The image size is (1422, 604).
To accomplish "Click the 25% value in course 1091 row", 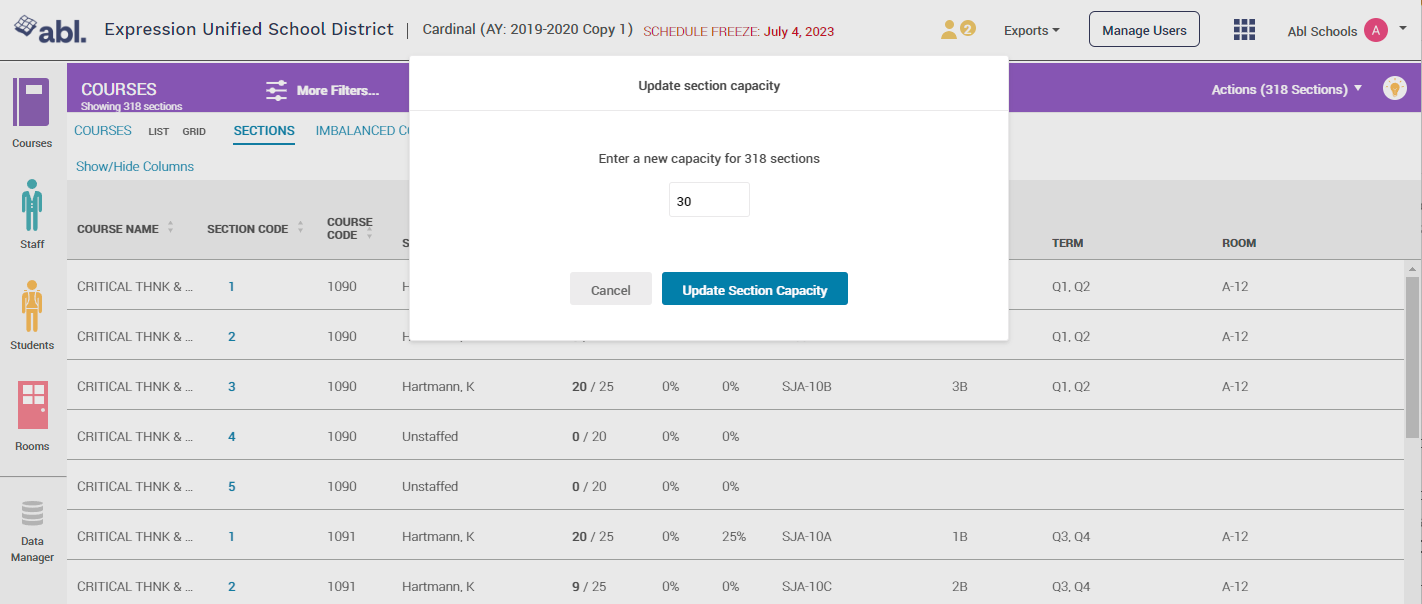I will coord(734,536).
